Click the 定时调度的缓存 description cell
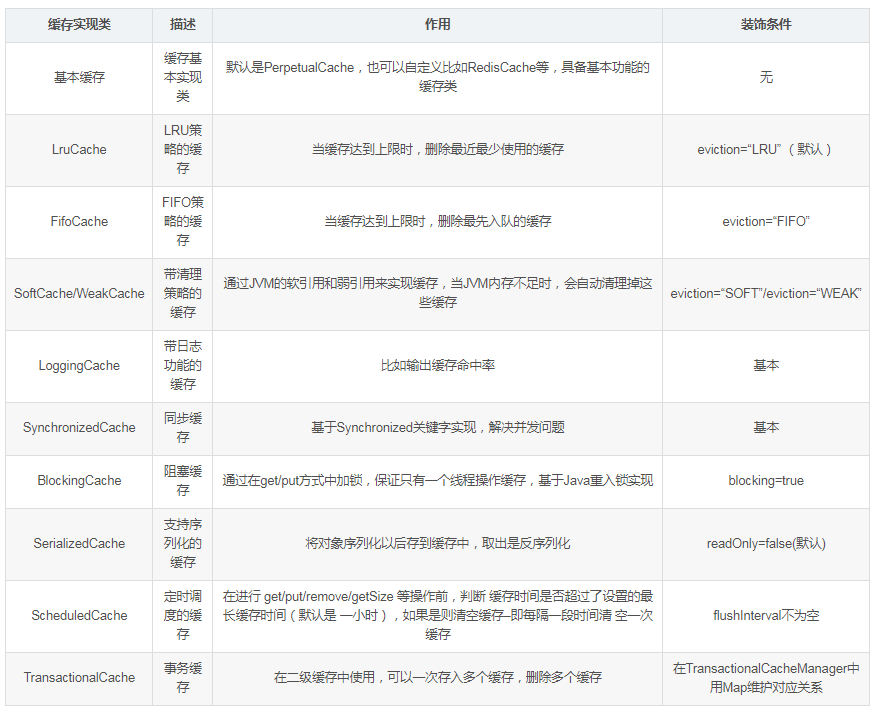 [183, 616]
